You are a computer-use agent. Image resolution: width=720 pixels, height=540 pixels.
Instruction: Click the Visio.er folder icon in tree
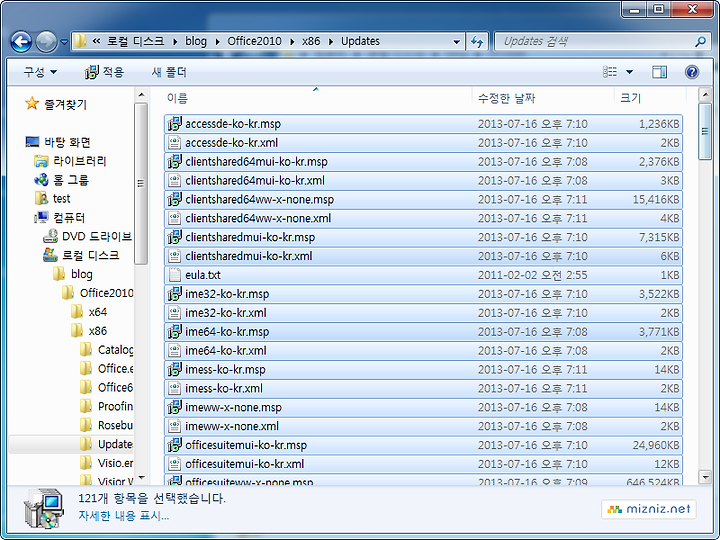[x=86, y=463]
